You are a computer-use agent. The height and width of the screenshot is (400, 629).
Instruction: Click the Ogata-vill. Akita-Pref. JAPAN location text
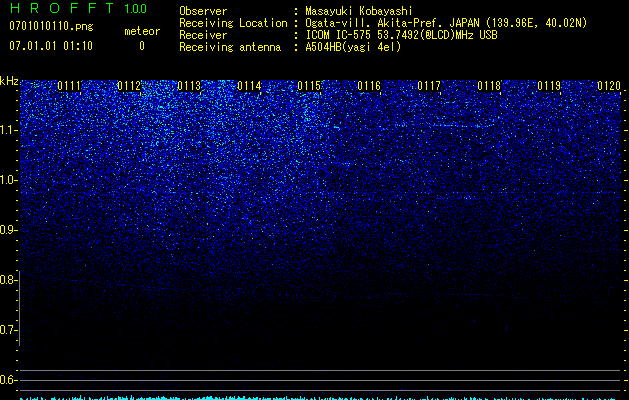446,23
